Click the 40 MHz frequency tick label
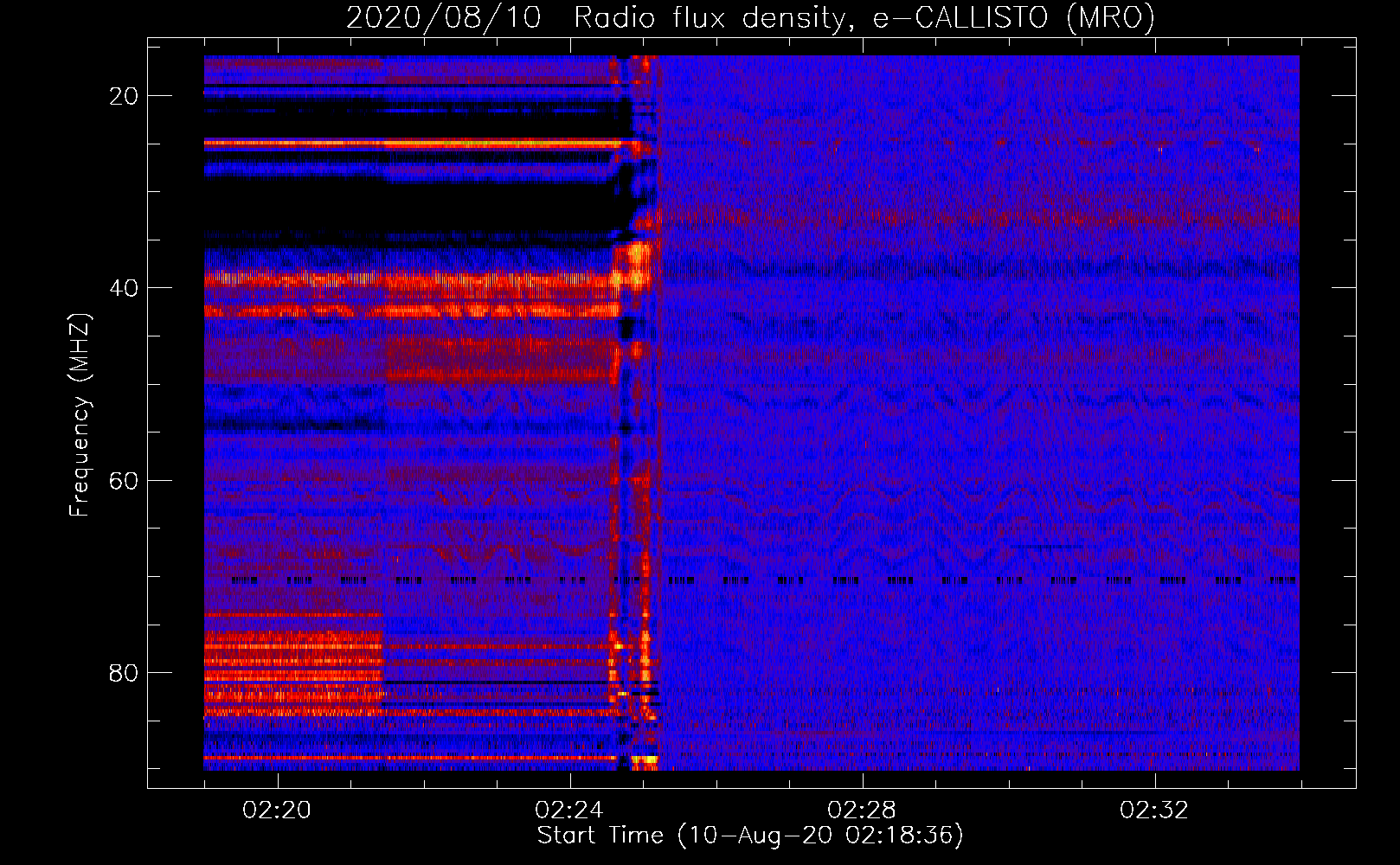1400x865 pixels. pyautogui.click(x=125, y=288)
